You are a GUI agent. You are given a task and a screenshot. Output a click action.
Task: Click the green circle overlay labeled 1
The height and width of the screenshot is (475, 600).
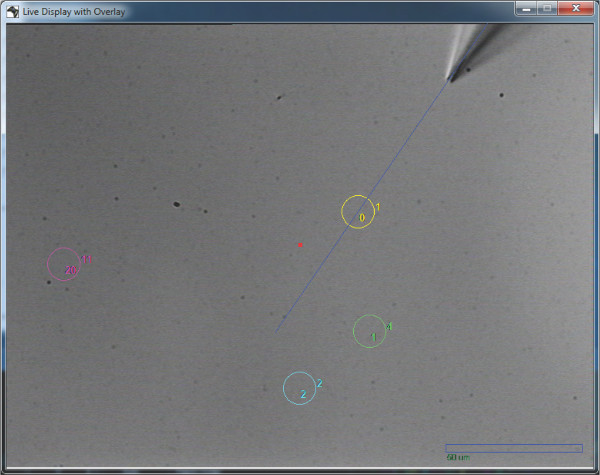tap(370, 331)
